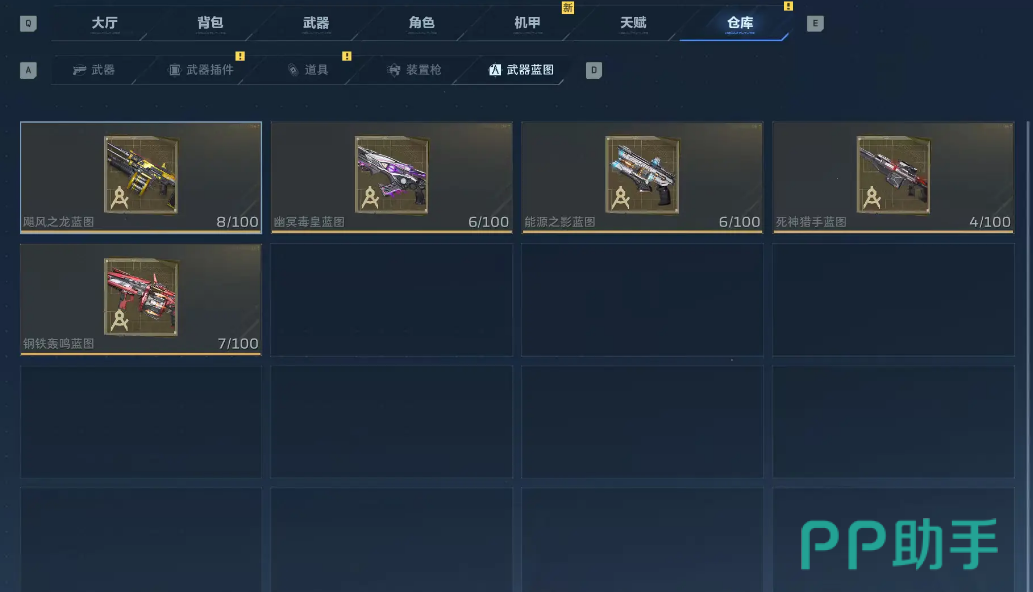Viewport: 1033px width, 592px height.
Task: Switch to the 天赋 tab
Action: [x=633, y=23]
